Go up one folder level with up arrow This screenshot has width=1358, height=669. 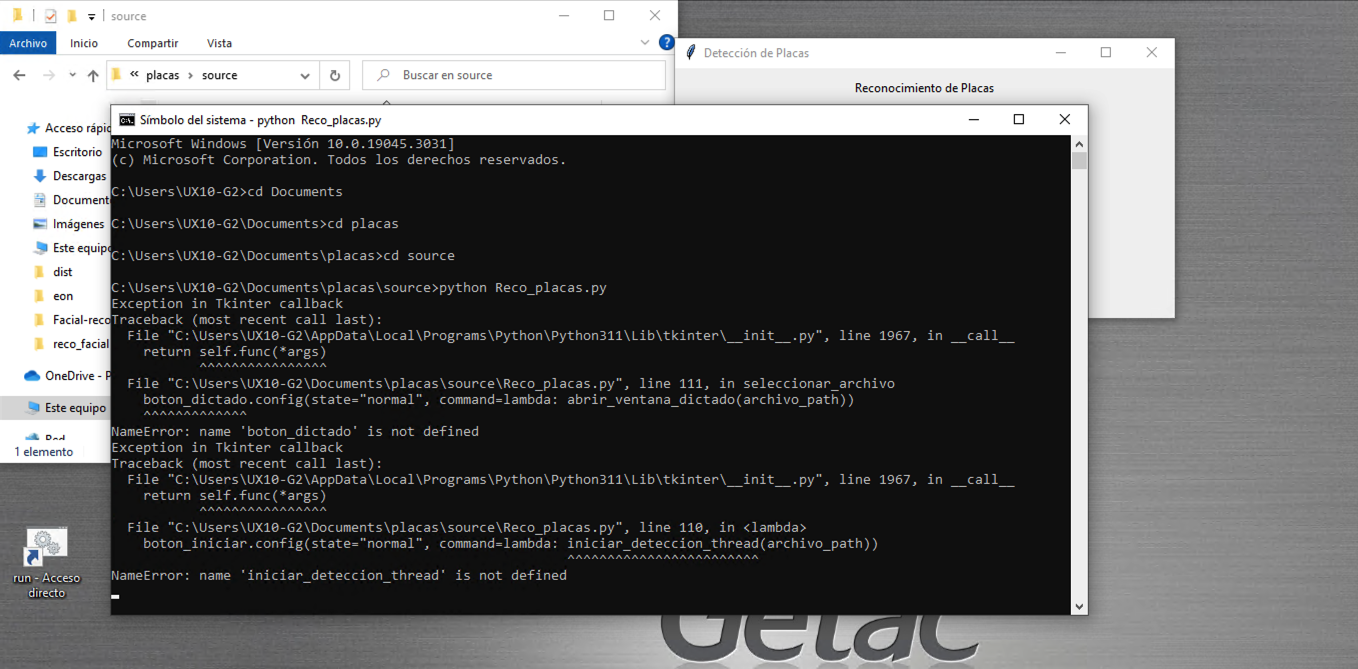tap(93, 75)
